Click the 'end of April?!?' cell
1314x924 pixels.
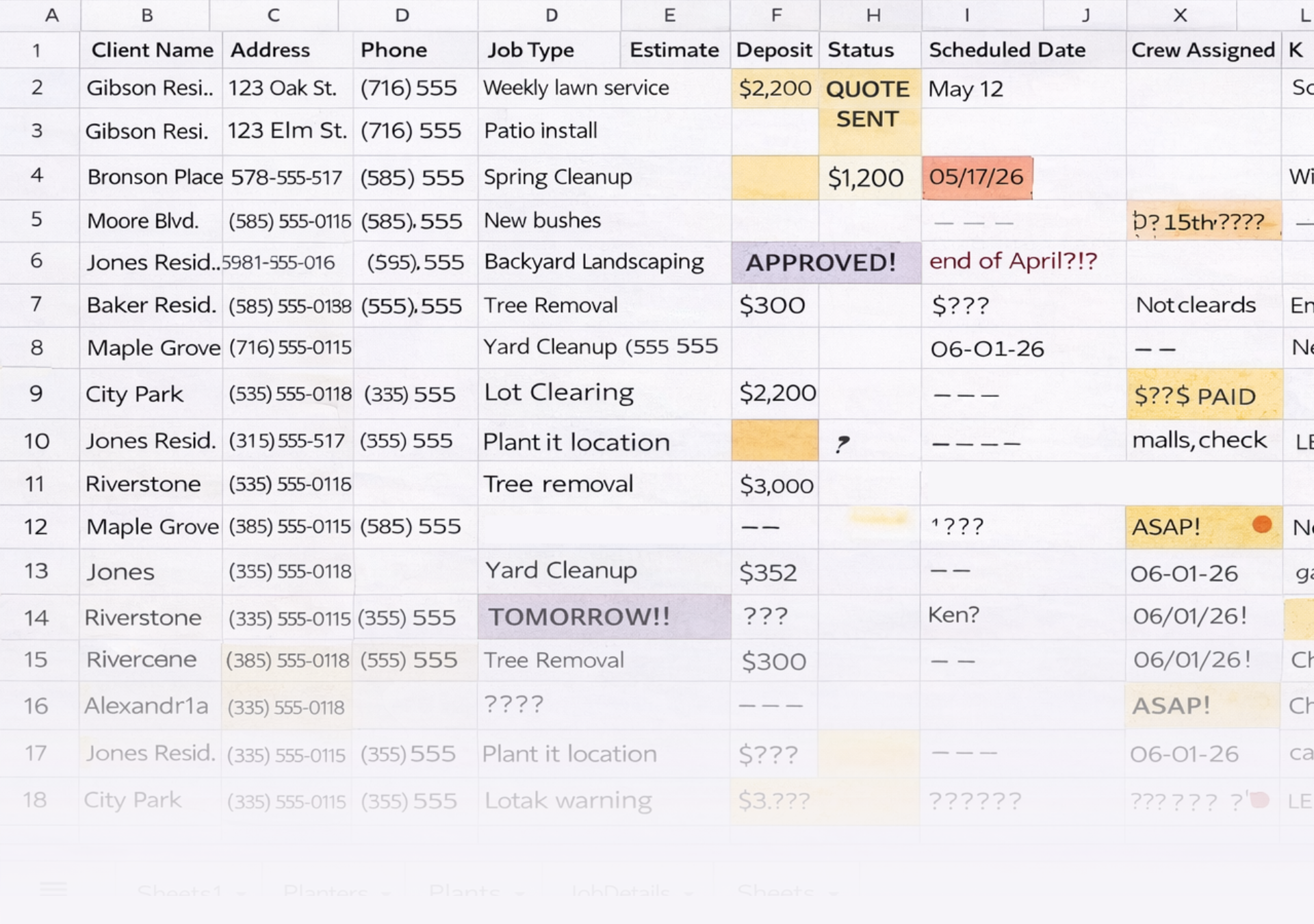[1013, 261]
